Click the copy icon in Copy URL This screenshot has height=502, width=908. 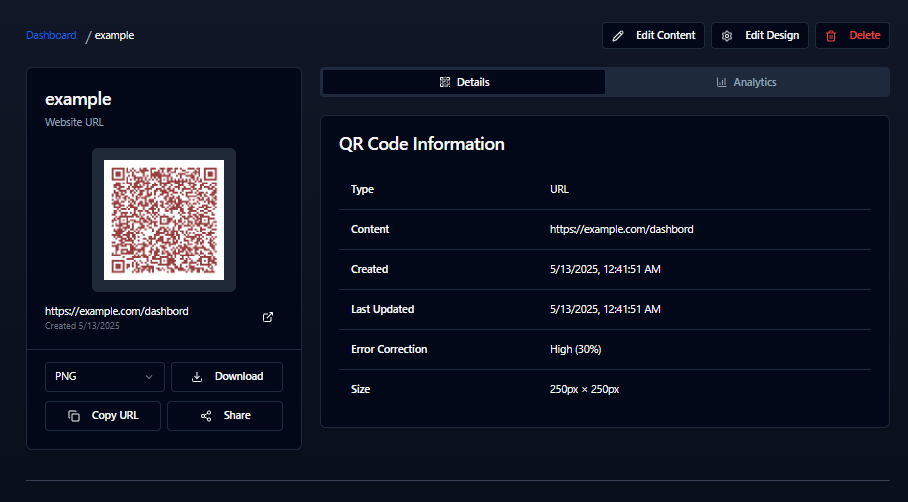(74, 416)
